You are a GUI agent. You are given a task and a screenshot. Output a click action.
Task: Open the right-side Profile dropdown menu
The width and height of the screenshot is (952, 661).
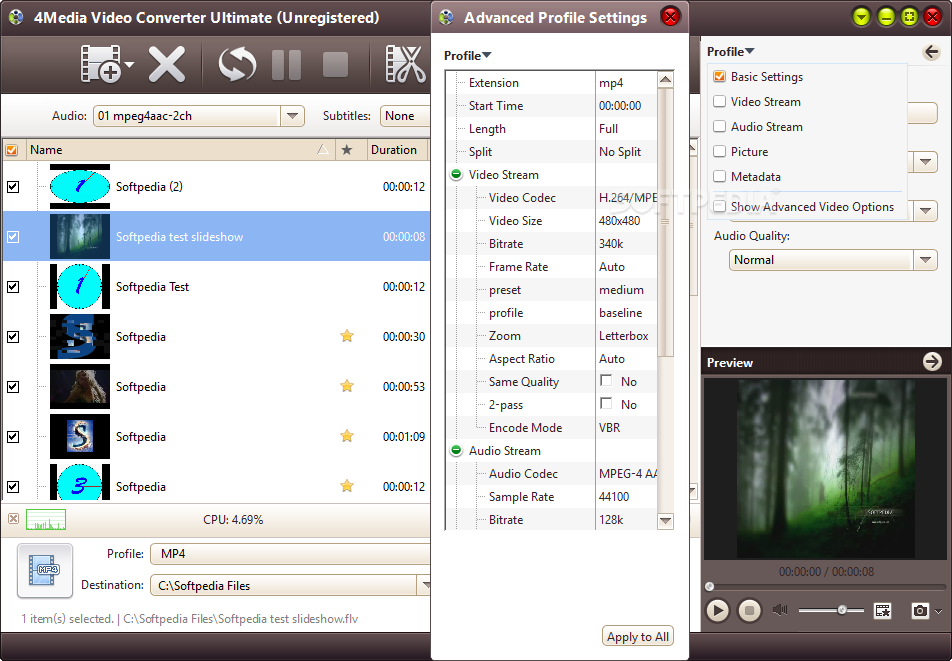730,52
